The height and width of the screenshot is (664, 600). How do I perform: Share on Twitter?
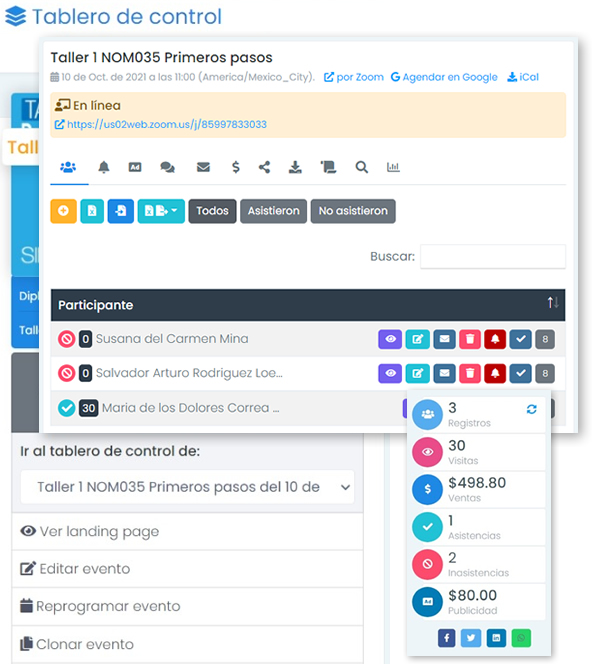point(471,638)
